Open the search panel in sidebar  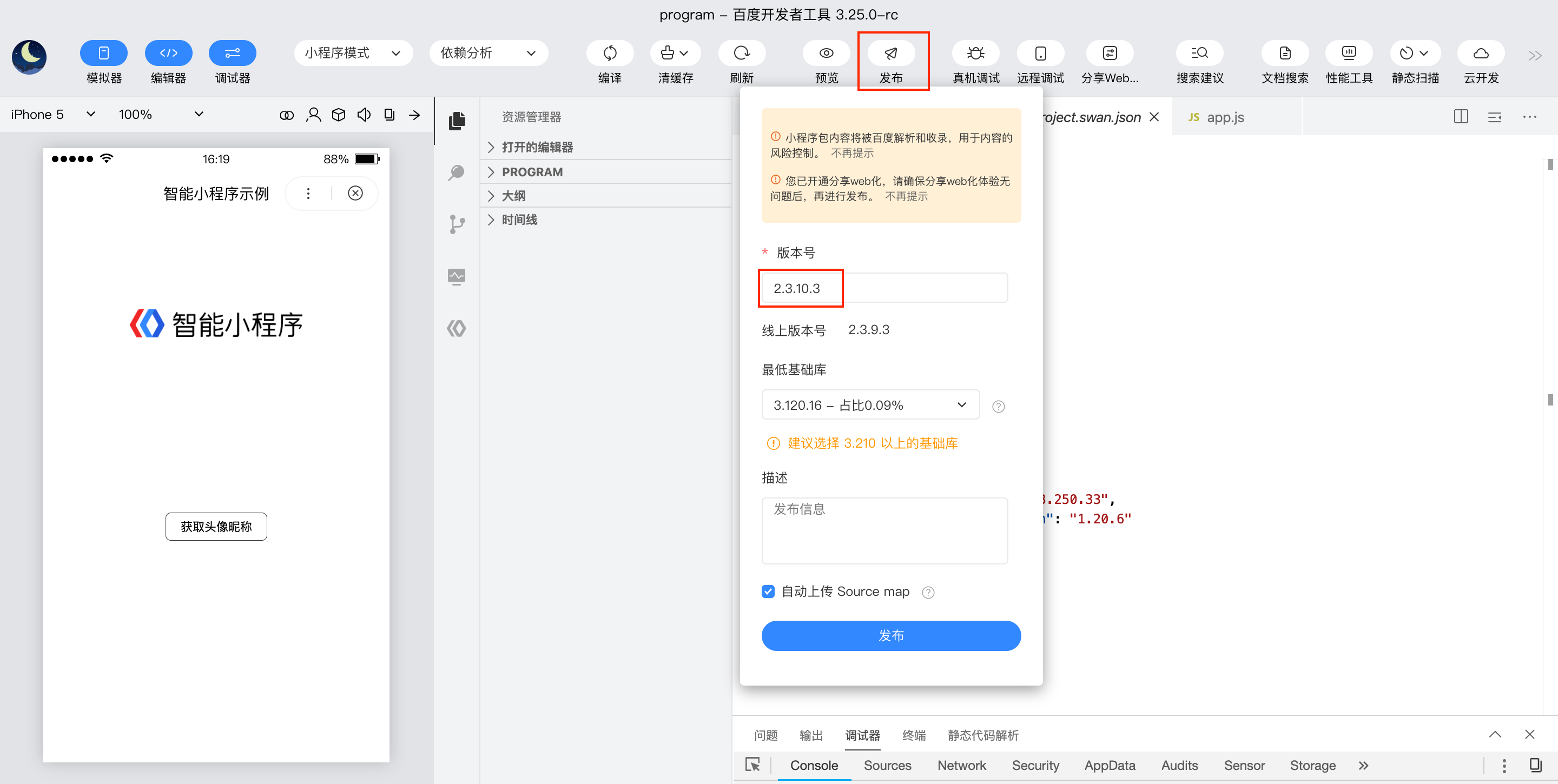457,172
